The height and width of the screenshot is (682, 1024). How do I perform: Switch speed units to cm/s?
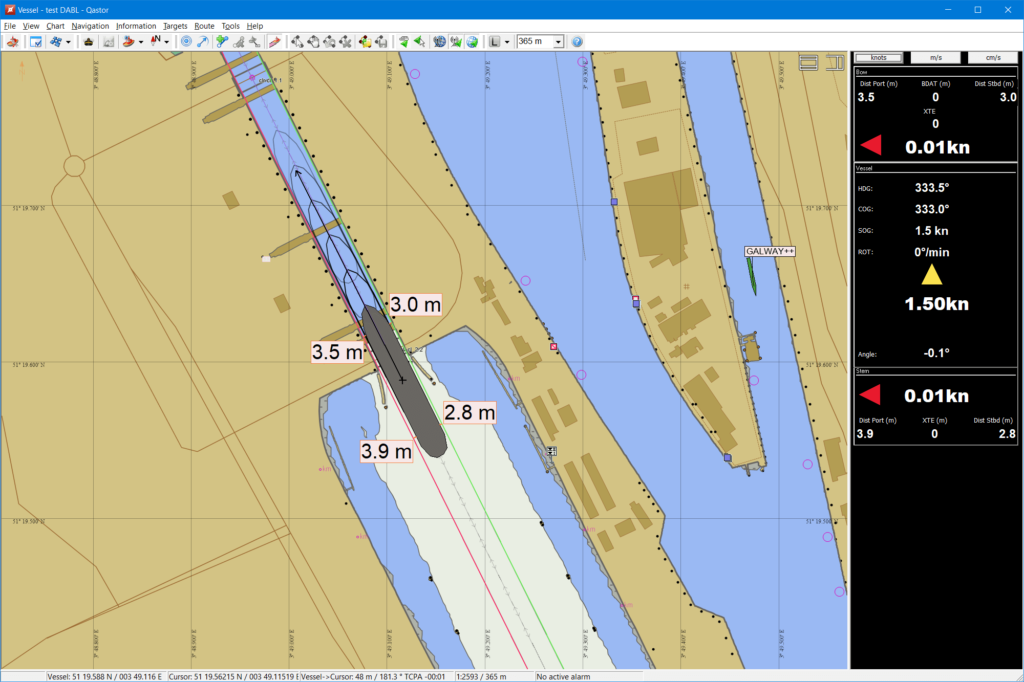point(992,58)
